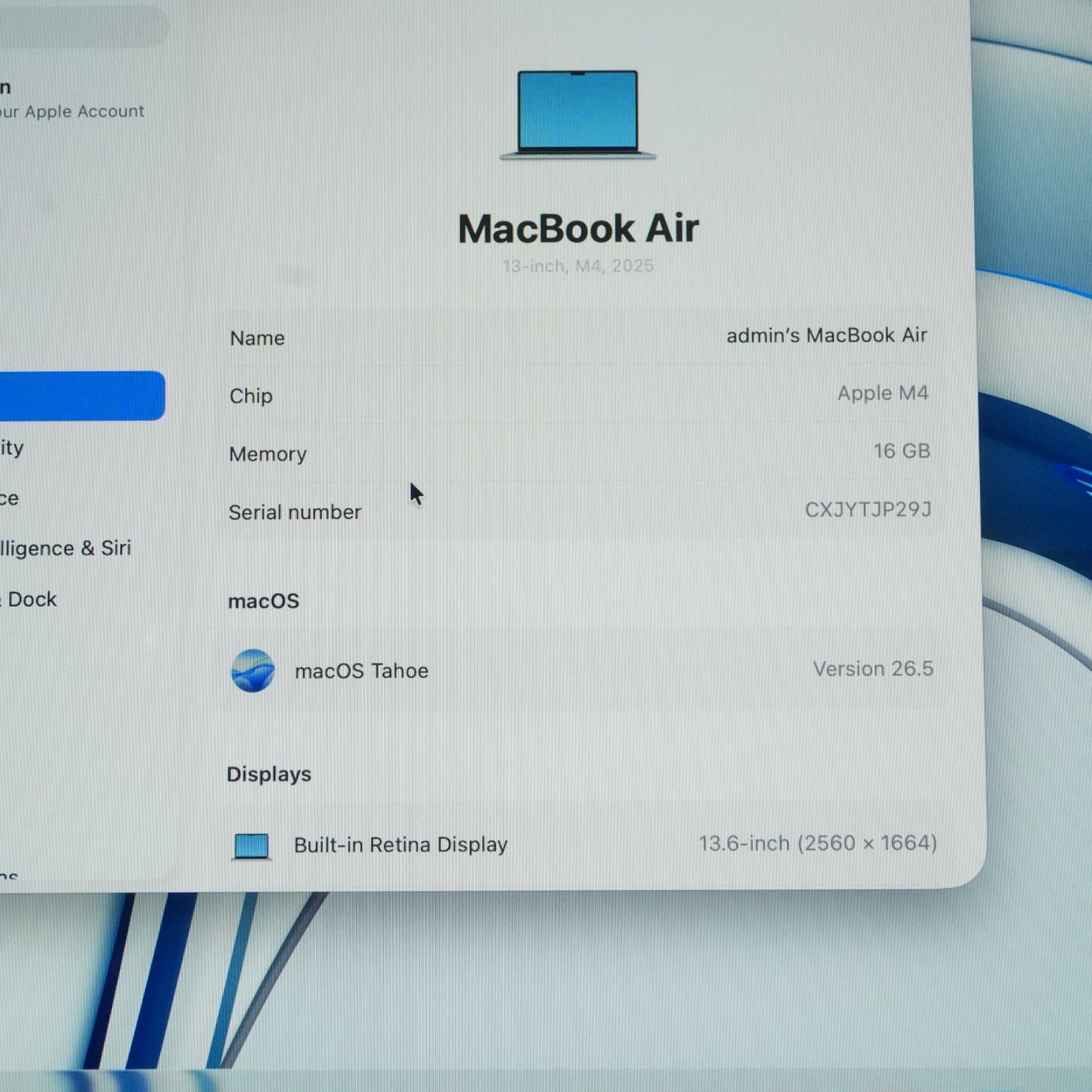Open Apple Intelligence & Siri settings

coord(66,548)
